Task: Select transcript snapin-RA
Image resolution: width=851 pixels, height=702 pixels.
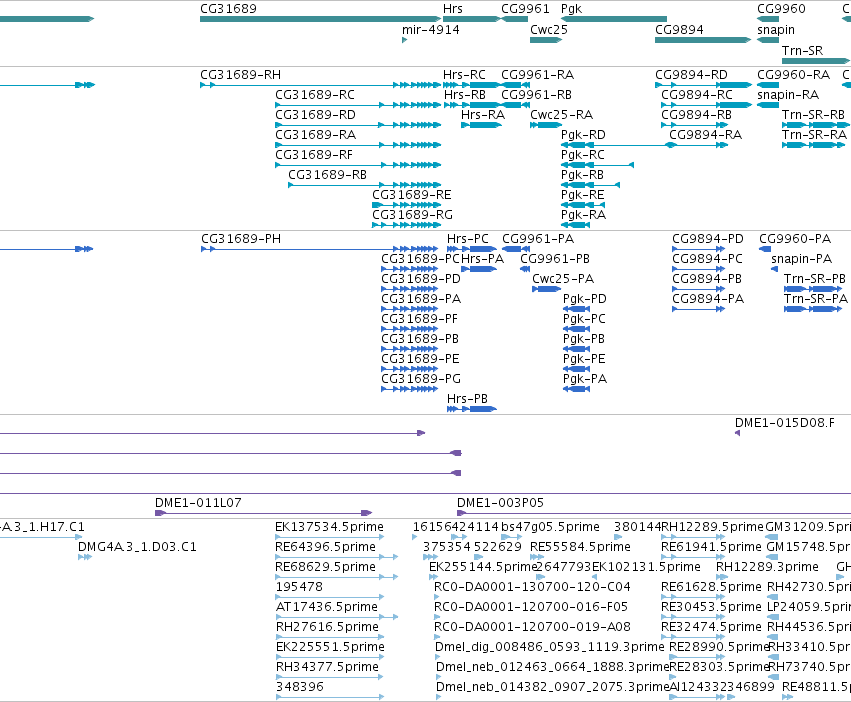Action: tap(768, 105)
